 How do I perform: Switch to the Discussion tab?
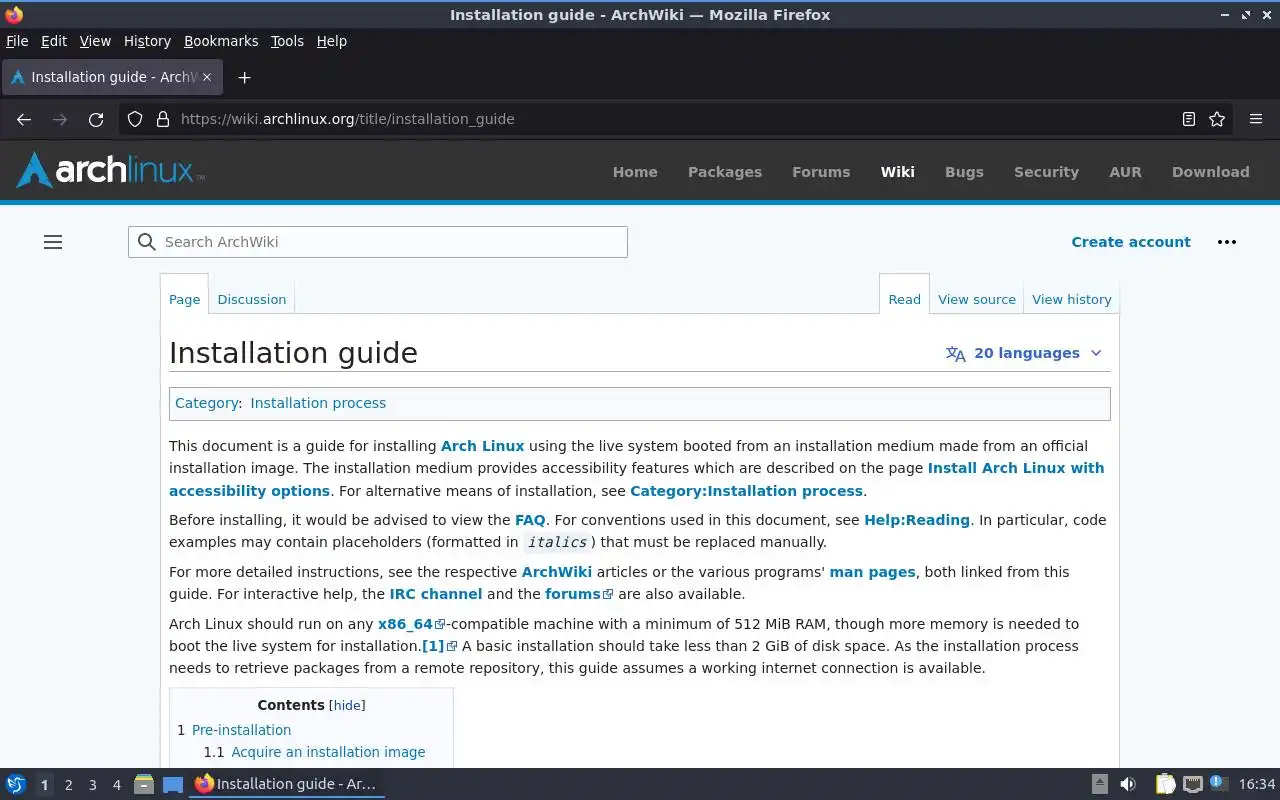(252, 299)
